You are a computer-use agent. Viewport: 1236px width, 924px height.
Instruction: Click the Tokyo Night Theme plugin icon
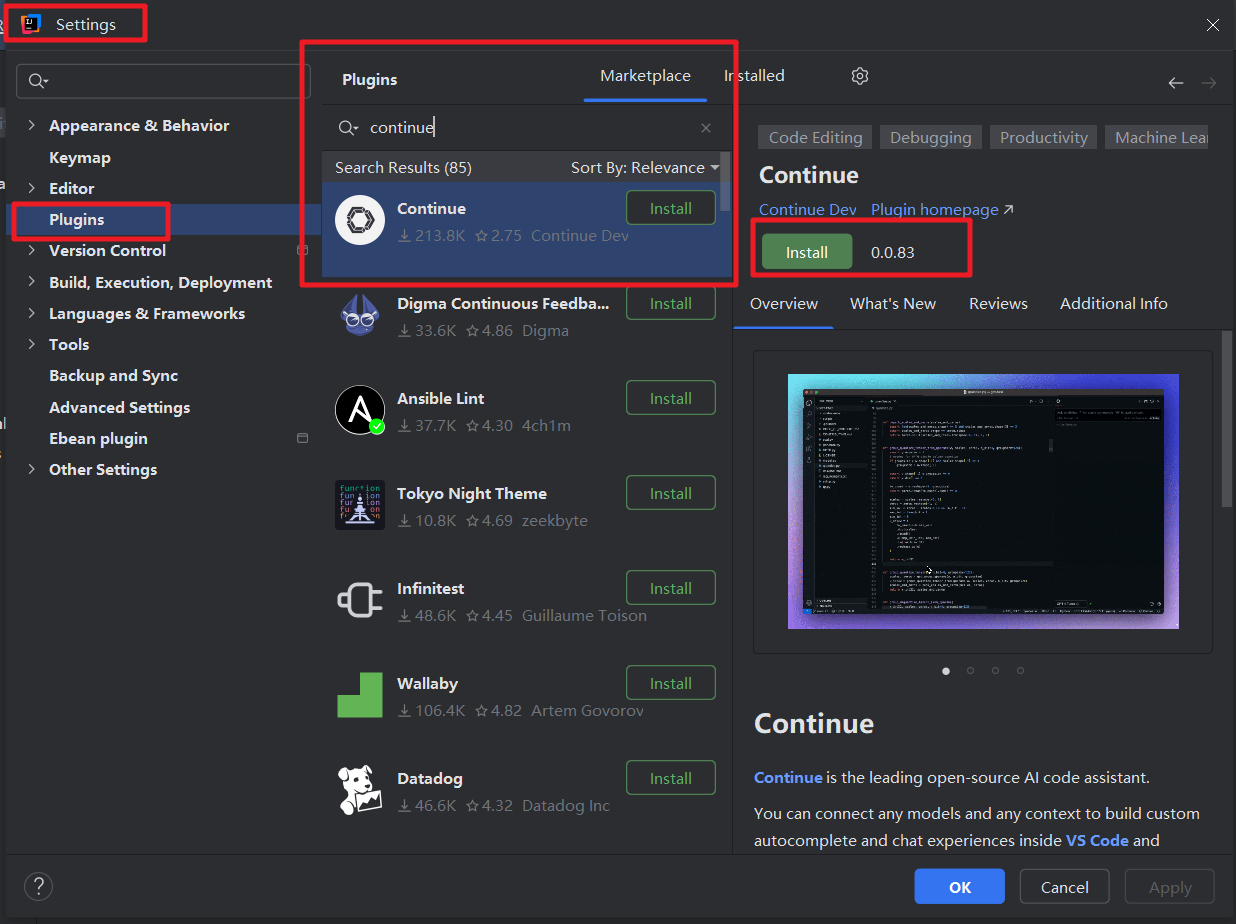[x=360, y=506]
